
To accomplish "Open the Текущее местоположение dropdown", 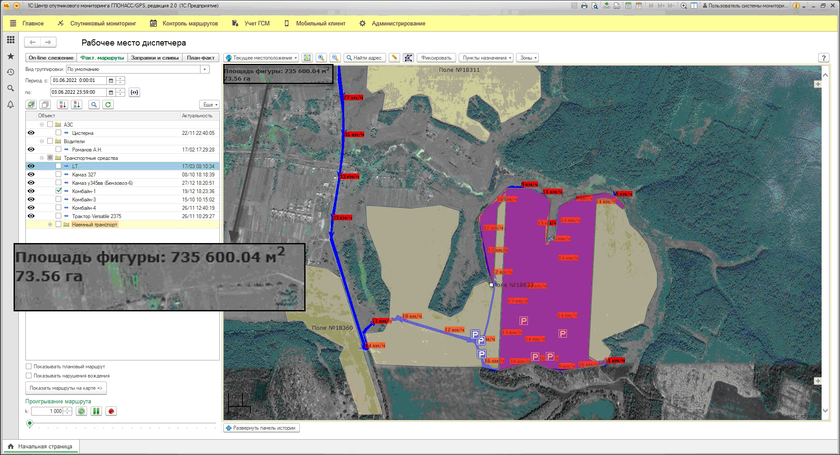I will click(260, 58).
